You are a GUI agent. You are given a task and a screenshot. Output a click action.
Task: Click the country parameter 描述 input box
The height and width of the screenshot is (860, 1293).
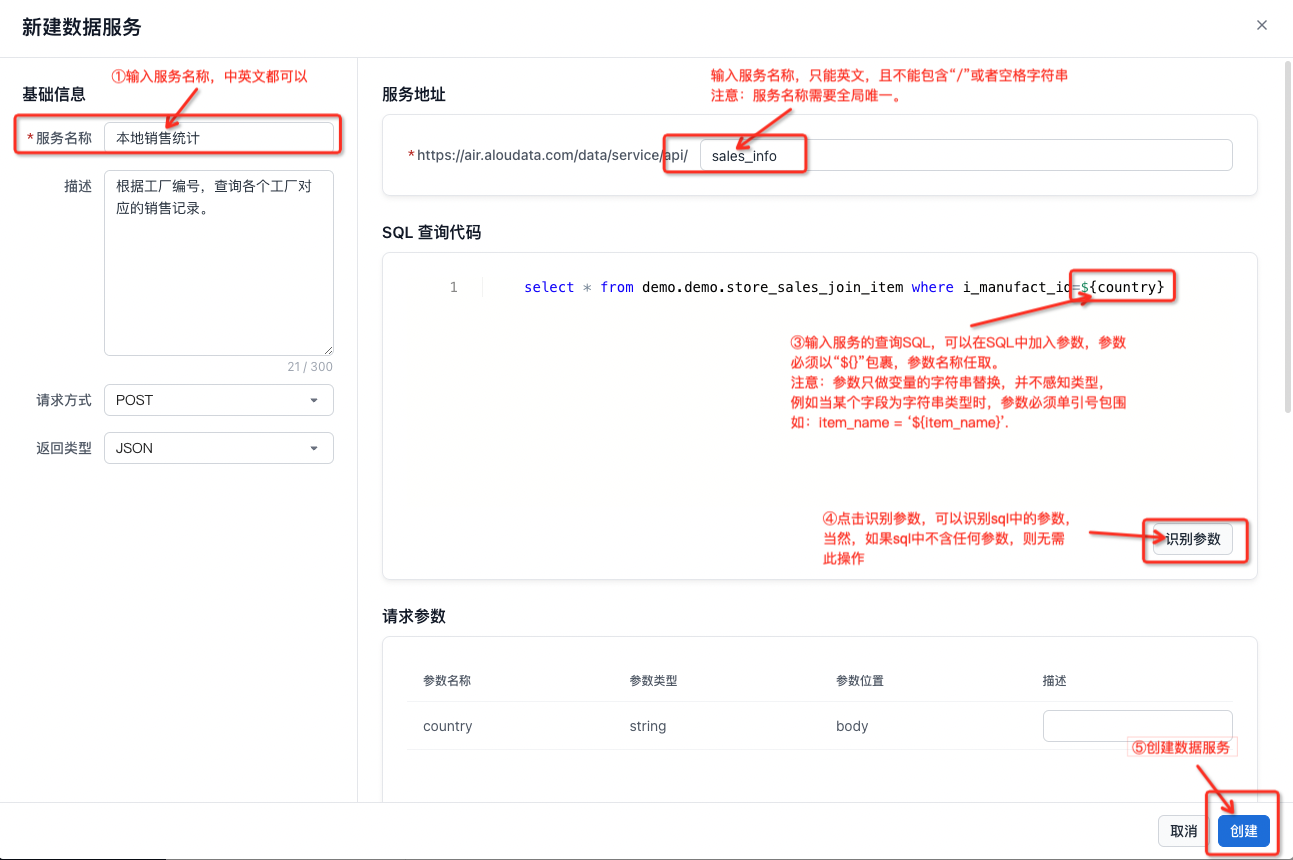(x=1137, y=726)
